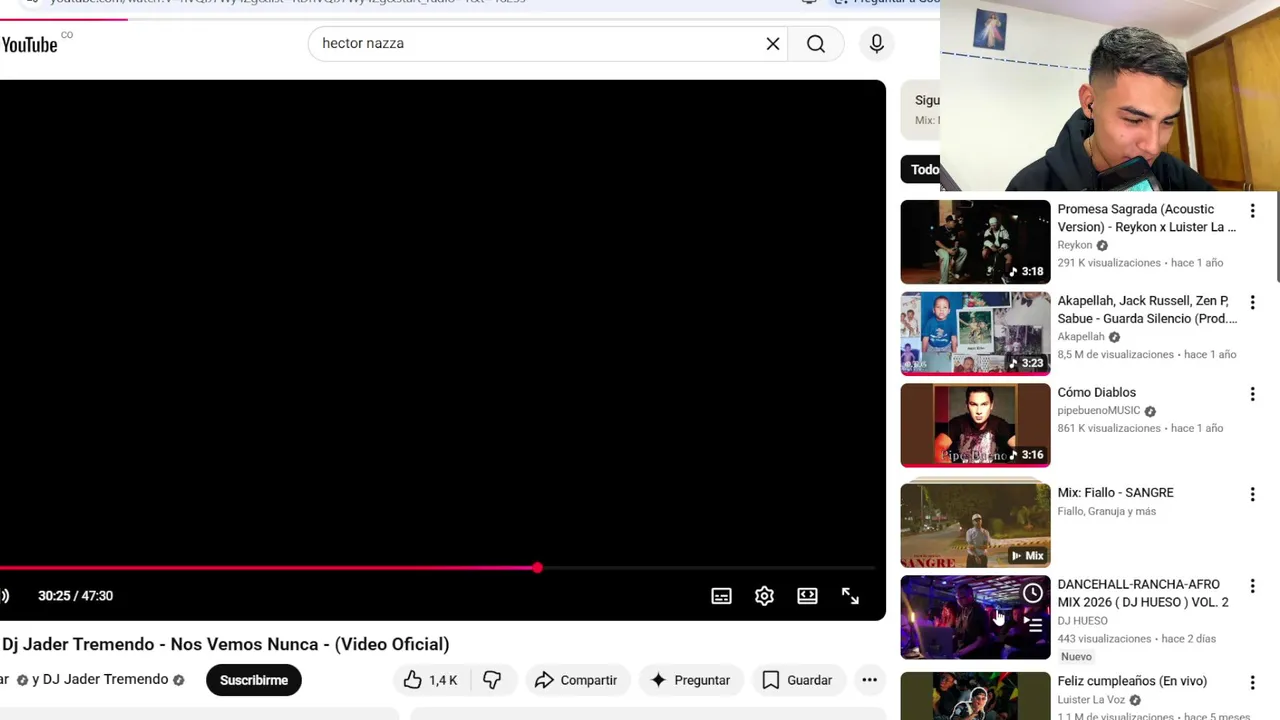Click the DJ HUESO channel name
Viewport: 1280px width, 720px height.
[x=1083, y=621]
